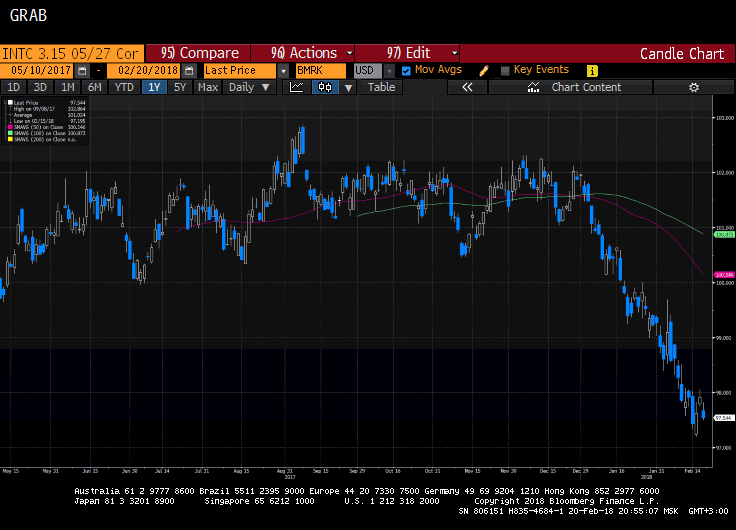Screen dimensions: 736x530
Task: Click the BMRK source field
Action: tap(321, 71)
